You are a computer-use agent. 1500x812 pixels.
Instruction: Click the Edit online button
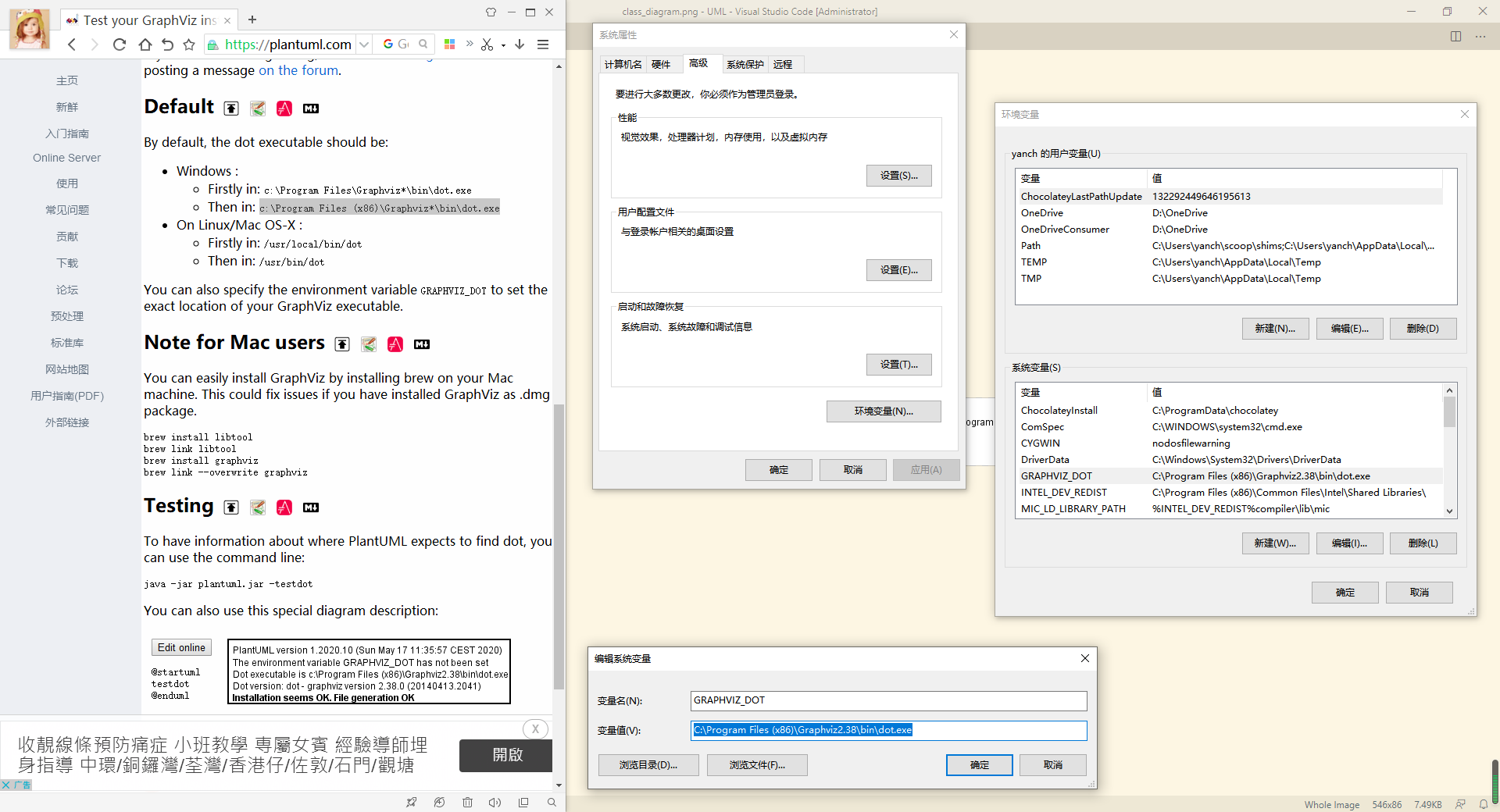pyautogui.click(x=180, y=647)
